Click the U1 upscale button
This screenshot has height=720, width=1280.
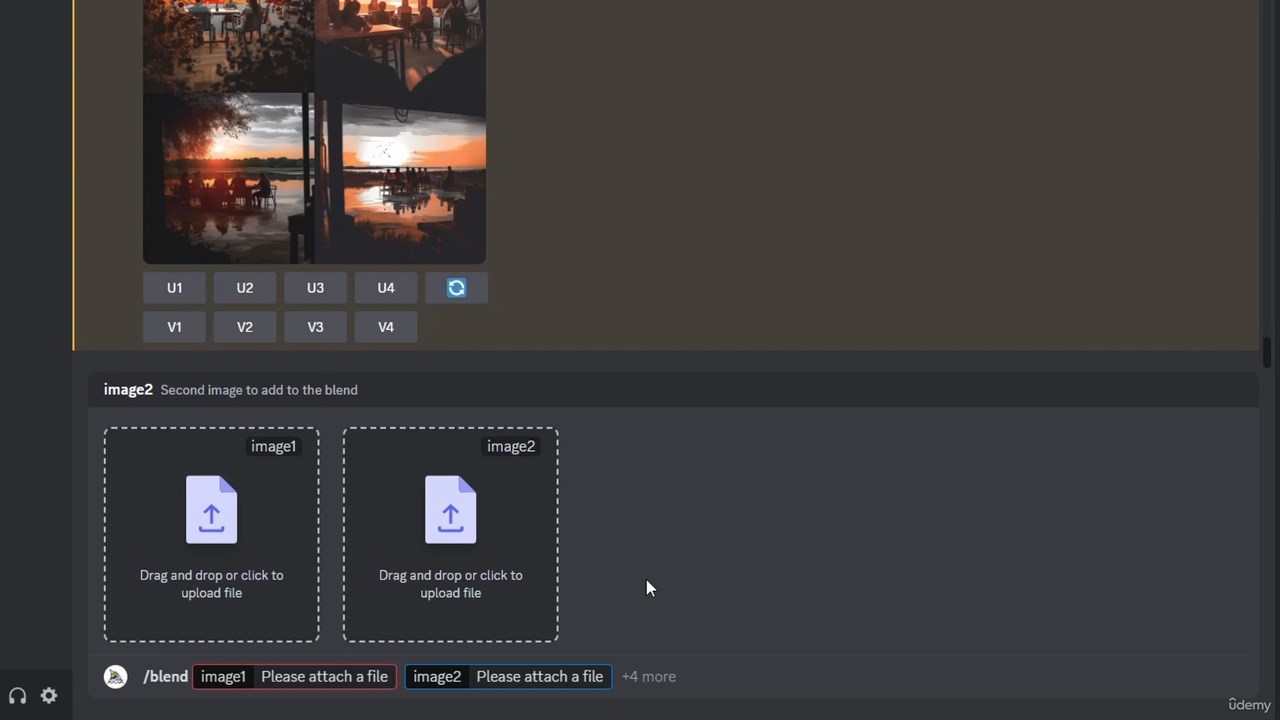pos(174,288)
